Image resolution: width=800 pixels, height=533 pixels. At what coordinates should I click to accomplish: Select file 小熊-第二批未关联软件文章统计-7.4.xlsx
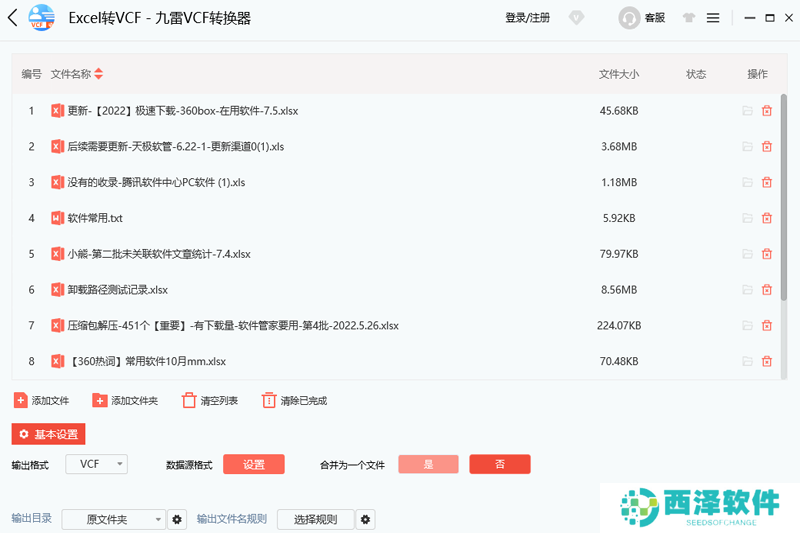[159, 254]
